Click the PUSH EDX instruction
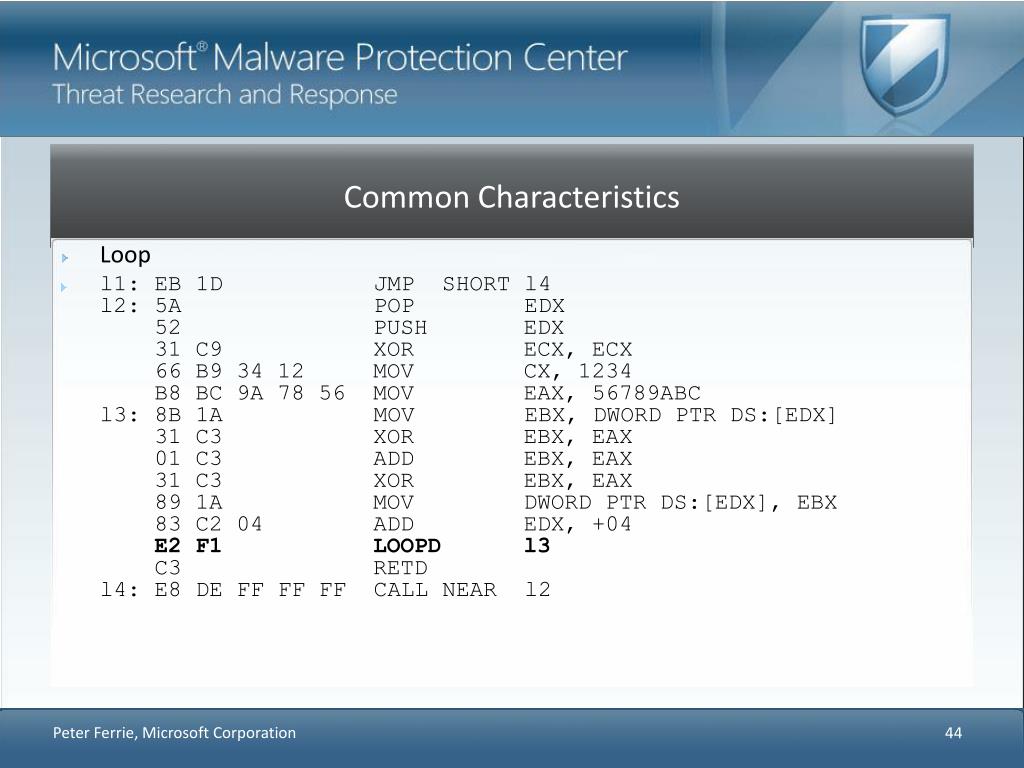The width and height of the screenshot is (1024, 768). pyautogui.click(x=469, y=328)
